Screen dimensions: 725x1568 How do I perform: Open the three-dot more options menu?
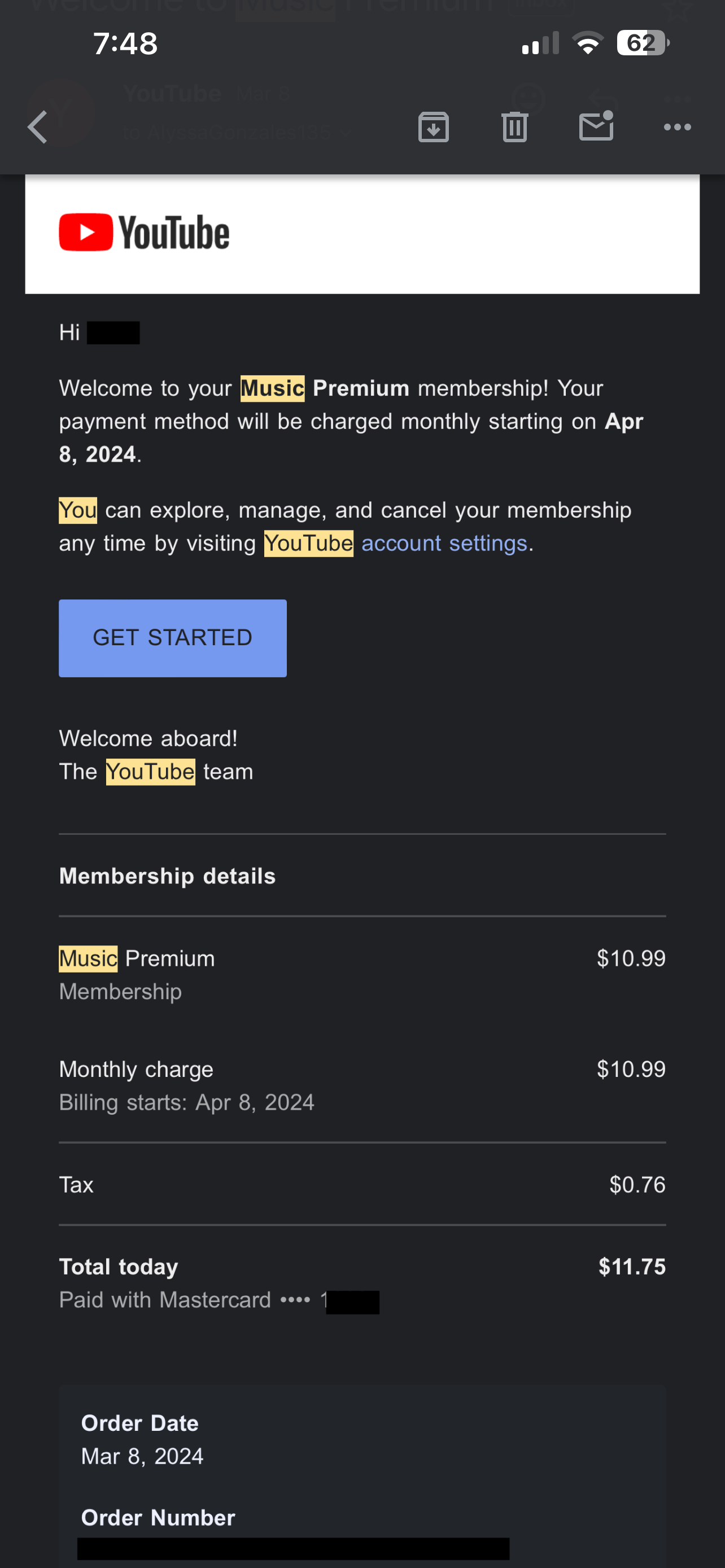click(x=677, y=126)
